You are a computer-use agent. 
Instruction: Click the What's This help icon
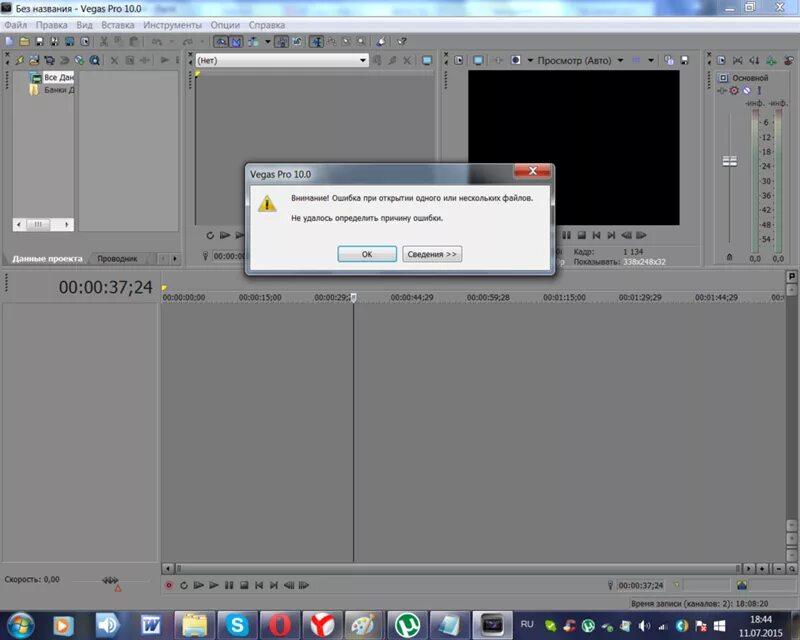(x=402, y=42)
